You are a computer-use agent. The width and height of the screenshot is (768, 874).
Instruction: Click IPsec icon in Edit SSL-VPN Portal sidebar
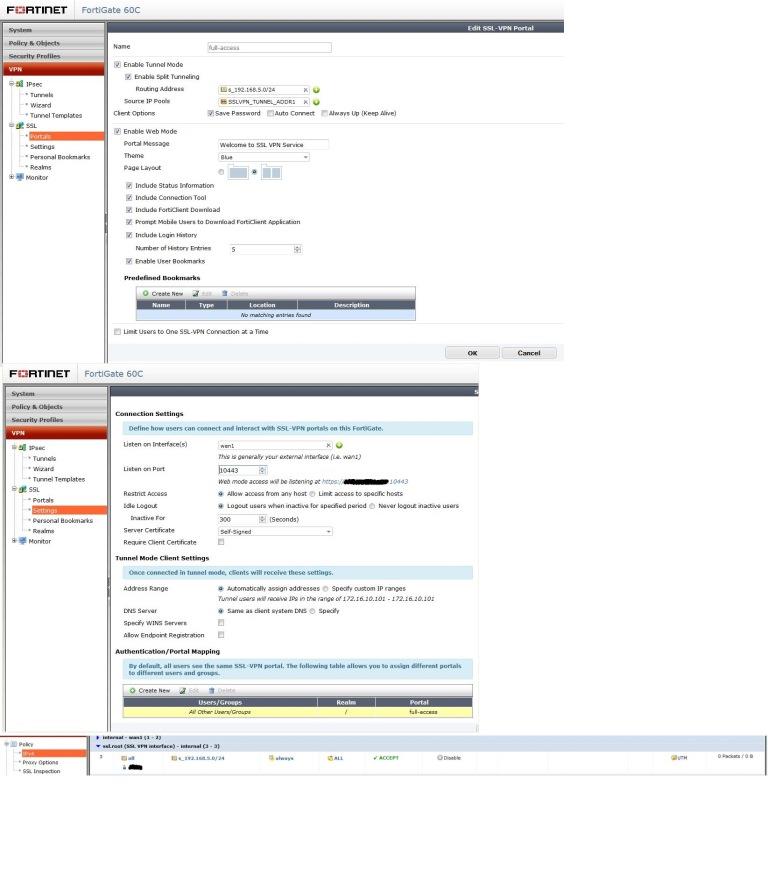click(x=20, y=84)
